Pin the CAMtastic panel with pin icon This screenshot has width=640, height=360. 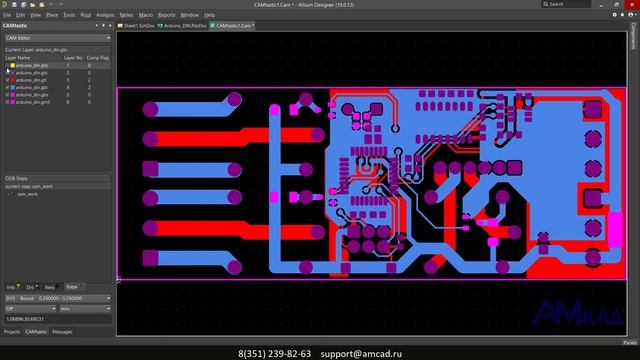tap(103, 25)
